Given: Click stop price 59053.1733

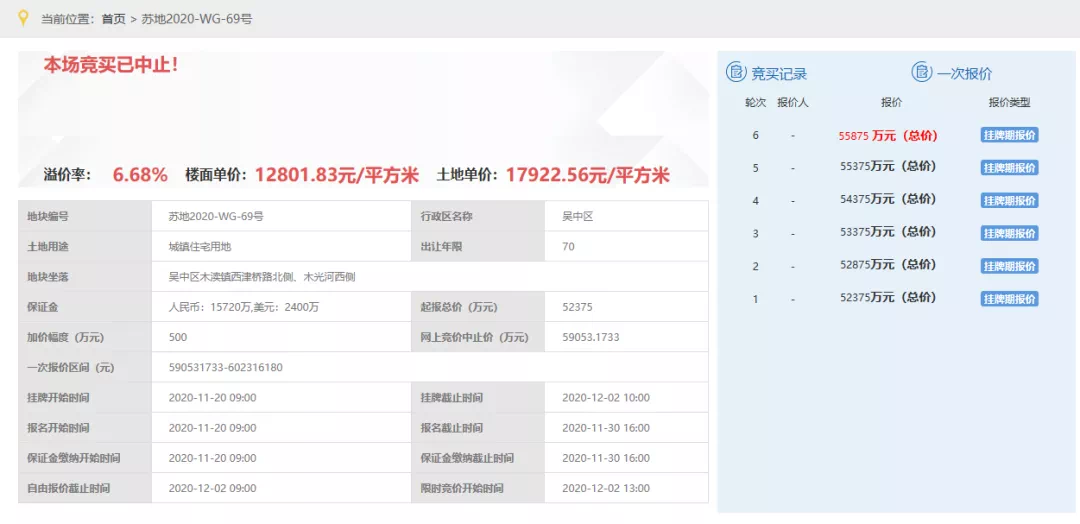Looking at the screenshot, I should tap(591, 337).
